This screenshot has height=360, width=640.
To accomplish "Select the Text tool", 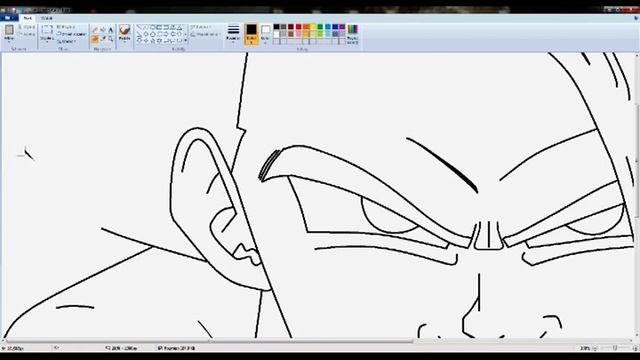I will 111,30.
